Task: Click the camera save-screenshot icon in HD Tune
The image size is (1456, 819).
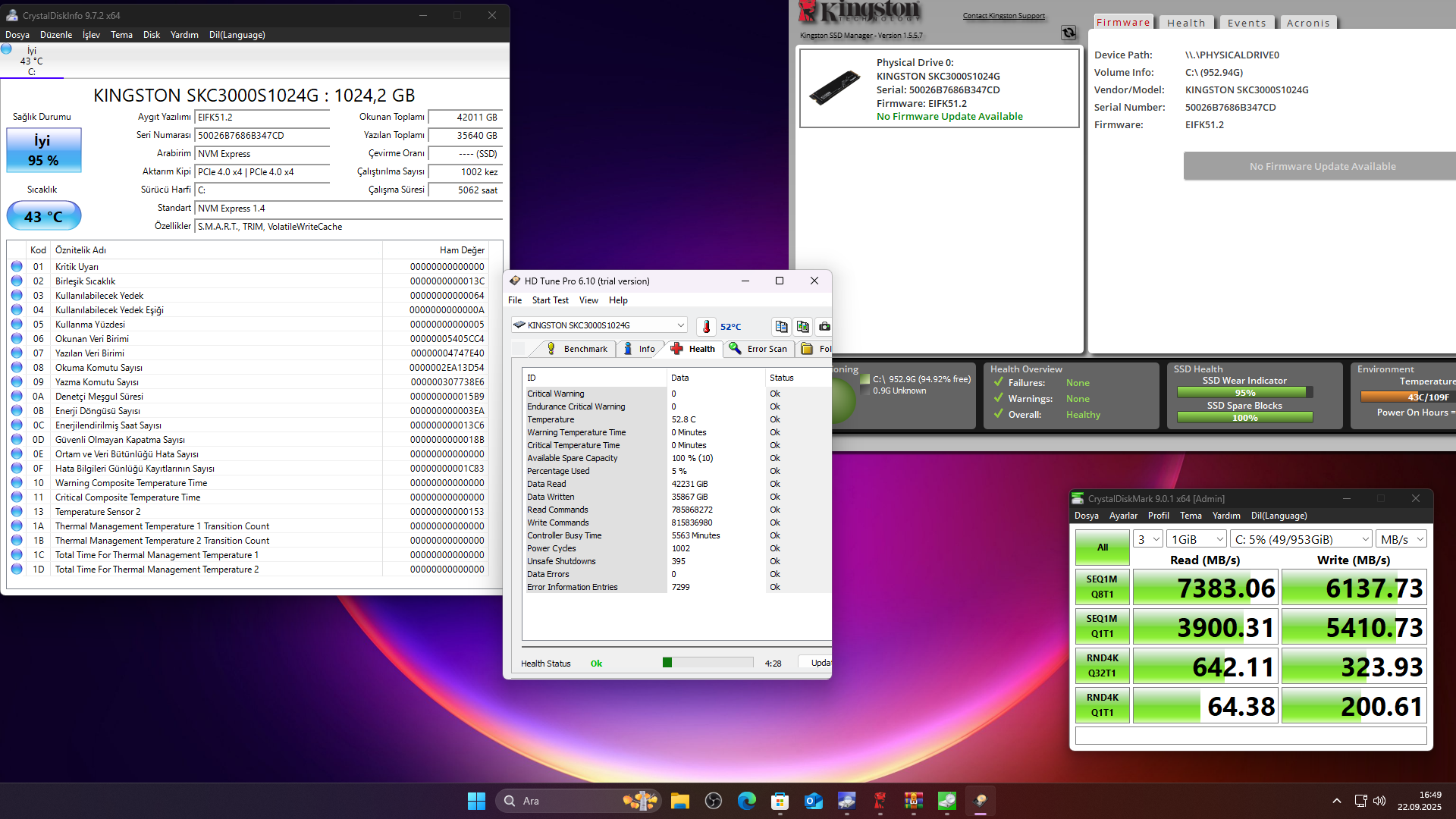Action: [824, 326]
